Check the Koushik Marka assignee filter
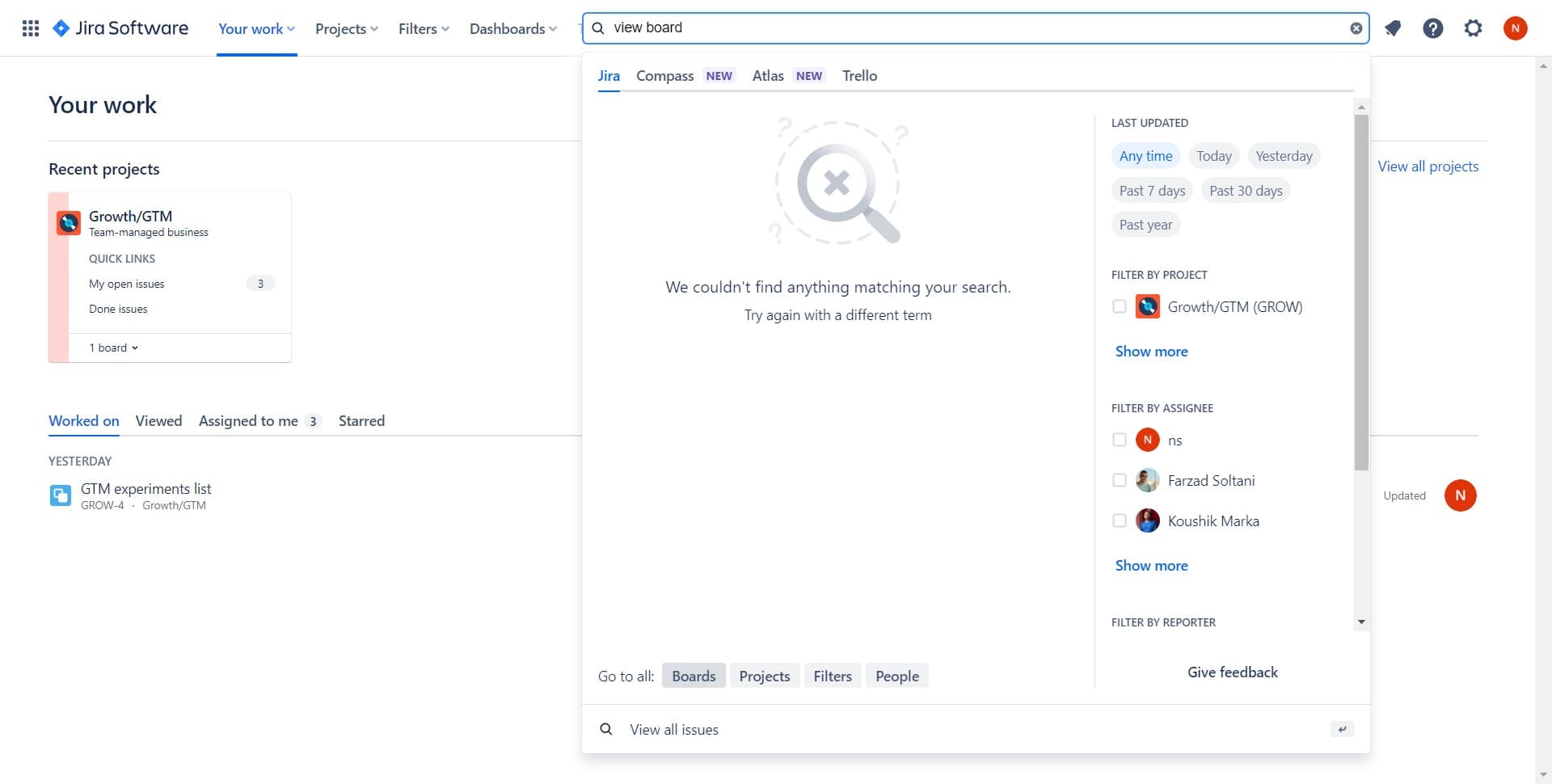This screenshot has width=1552, height=784. 1120,521
